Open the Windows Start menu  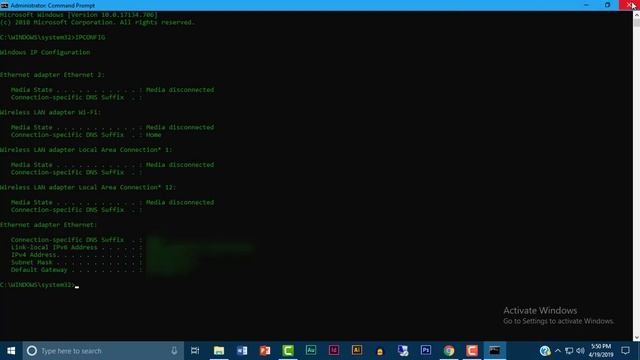pyautogui.click(x=11, y=351)
